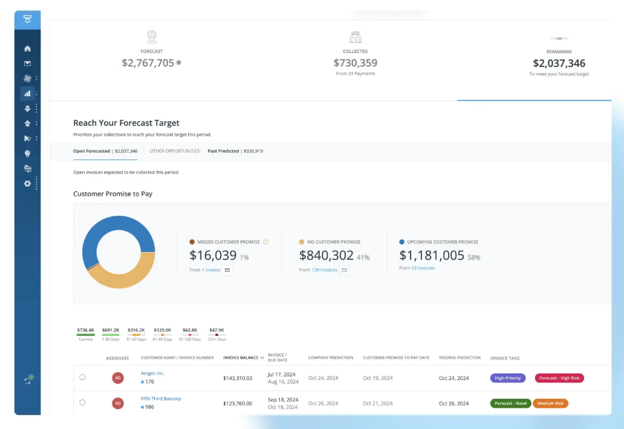Expand the submenu dots beside the settings gear

coord(37,184)
